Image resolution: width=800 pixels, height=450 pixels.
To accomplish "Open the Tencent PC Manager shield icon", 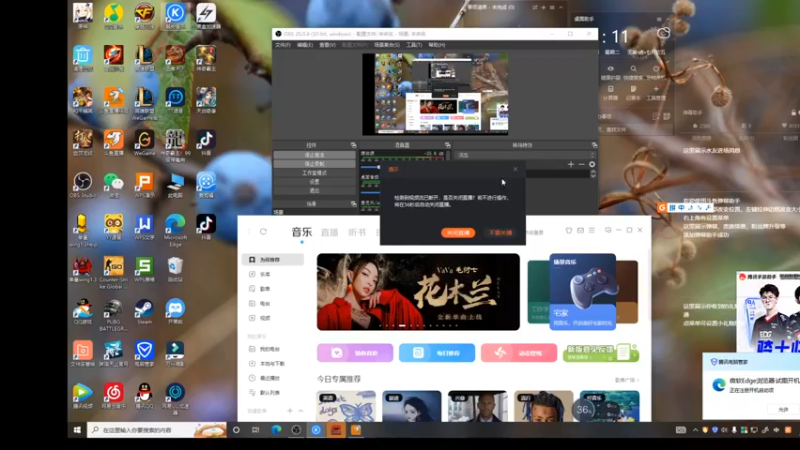I will pyautogui.click(x=144, y=351).
